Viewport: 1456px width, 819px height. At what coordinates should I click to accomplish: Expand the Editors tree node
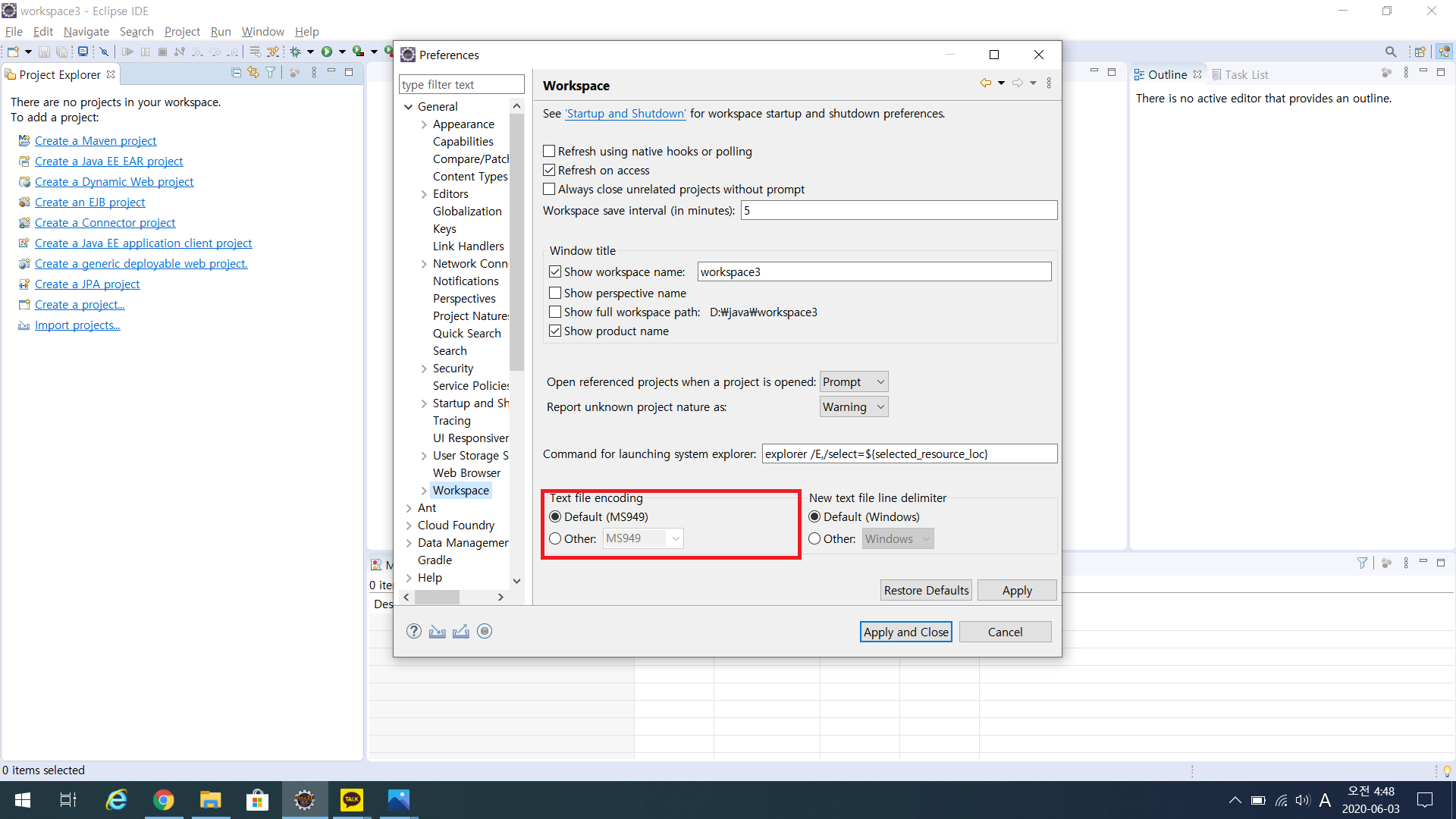[424, 194]
